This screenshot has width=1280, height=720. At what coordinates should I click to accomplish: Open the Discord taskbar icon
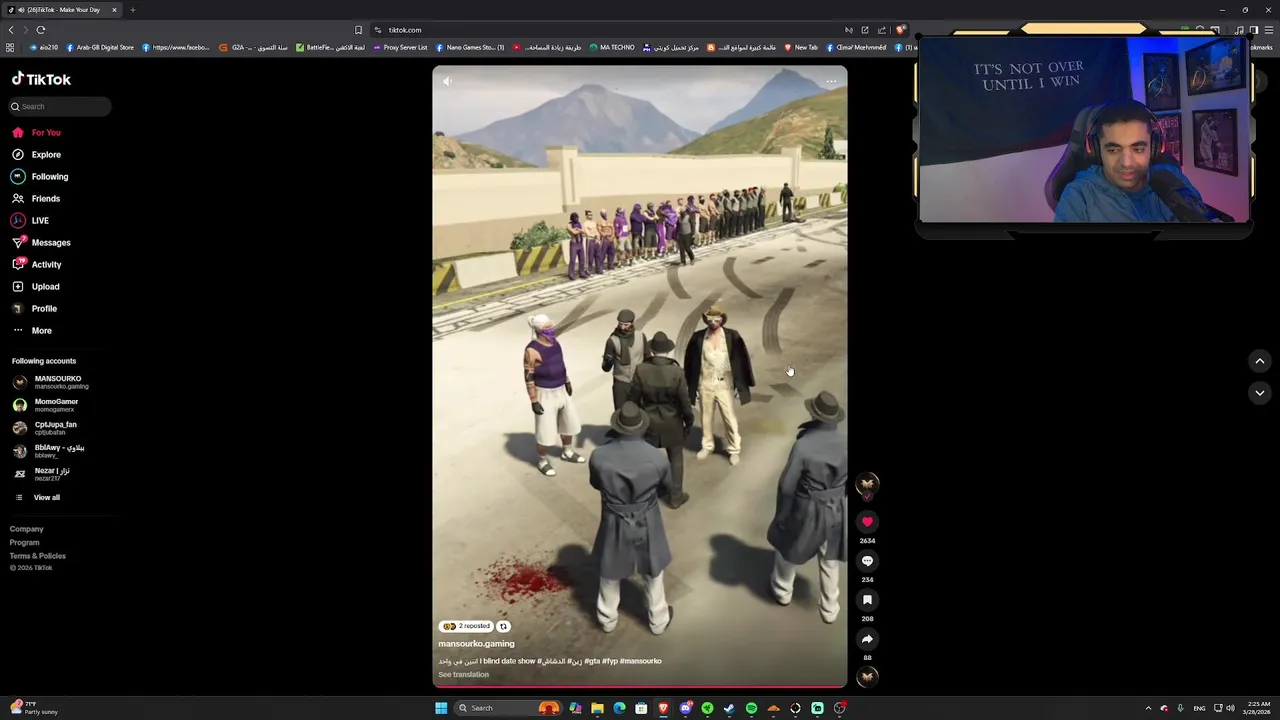[685, 708]
